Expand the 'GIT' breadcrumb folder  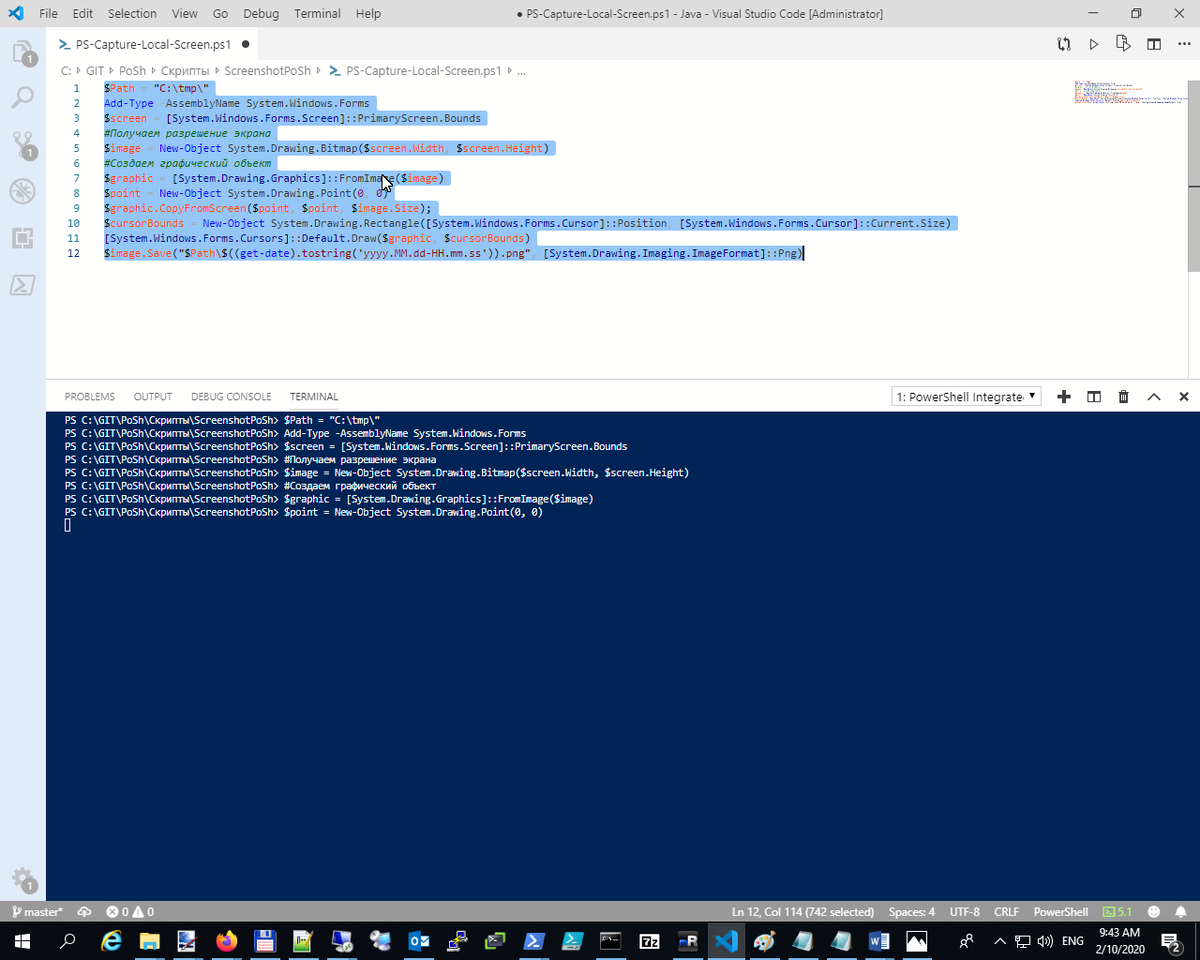[95, 71]
